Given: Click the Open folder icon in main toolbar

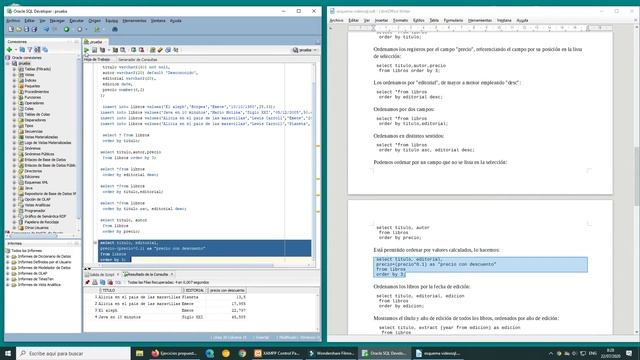Looking at the screenshot, I should click(x=19, y=29).
